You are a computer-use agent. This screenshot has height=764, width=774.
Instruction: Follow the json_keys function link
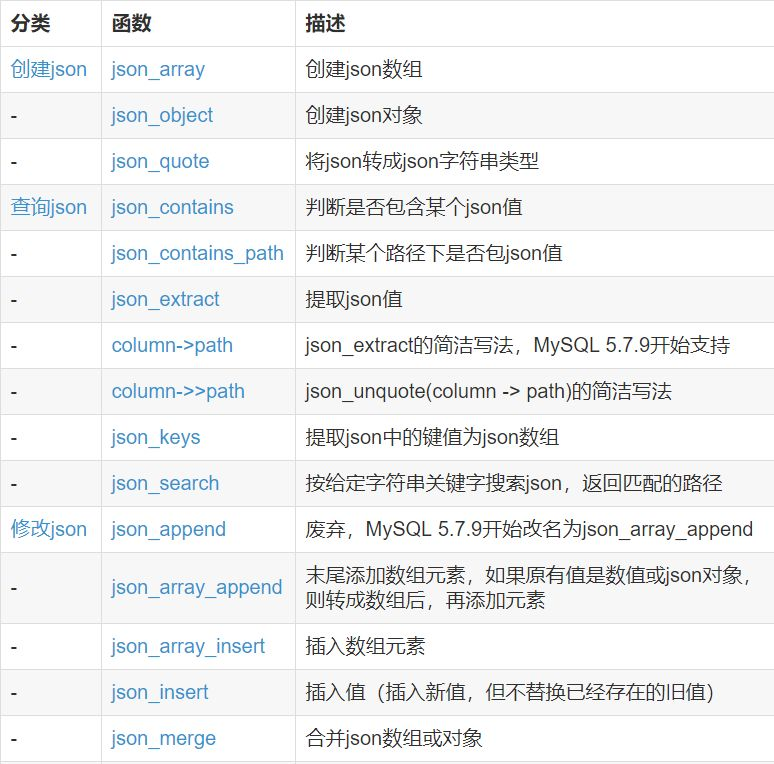pos(156,437)
